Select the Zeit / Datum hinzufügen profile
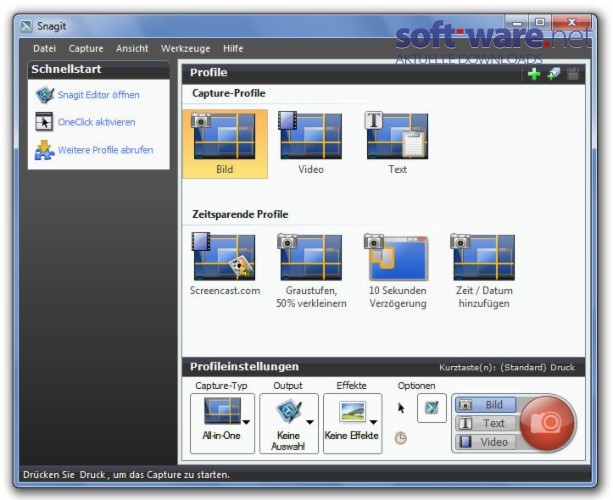 point(484,271)
